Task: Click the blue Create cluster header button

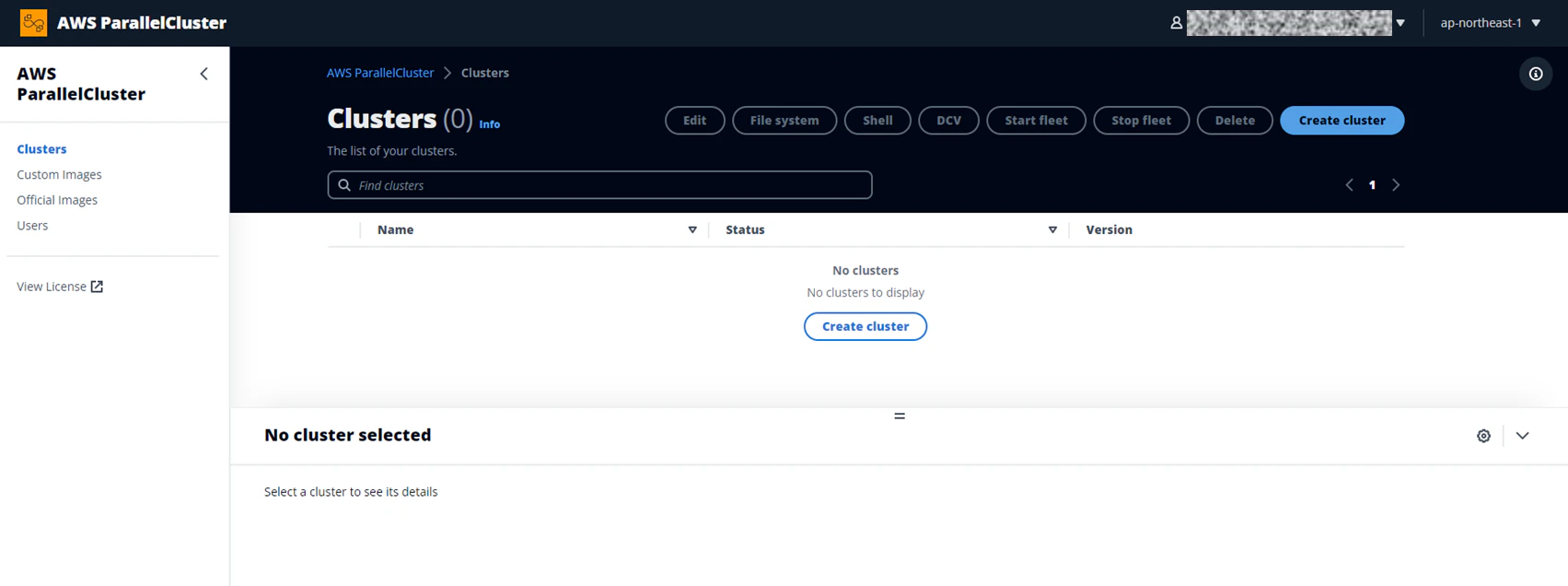Action: (x=1342, y=121)
